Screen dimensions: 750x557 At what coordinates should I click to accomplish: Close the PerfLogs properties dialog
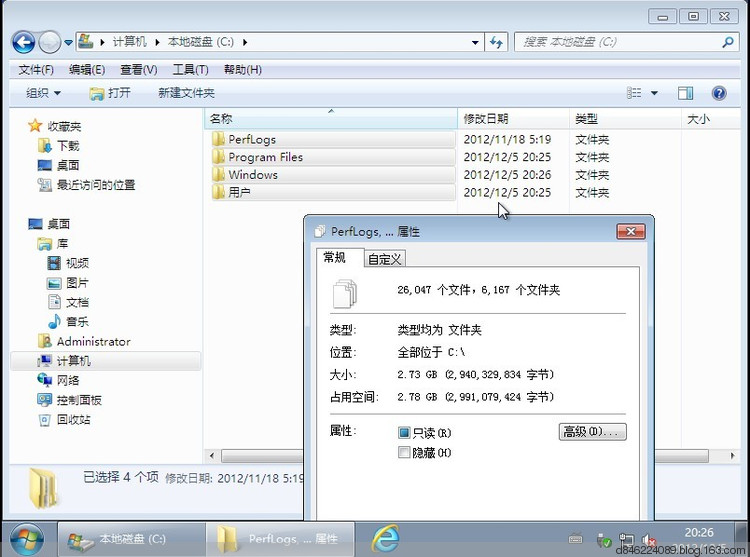click(631, 231)
